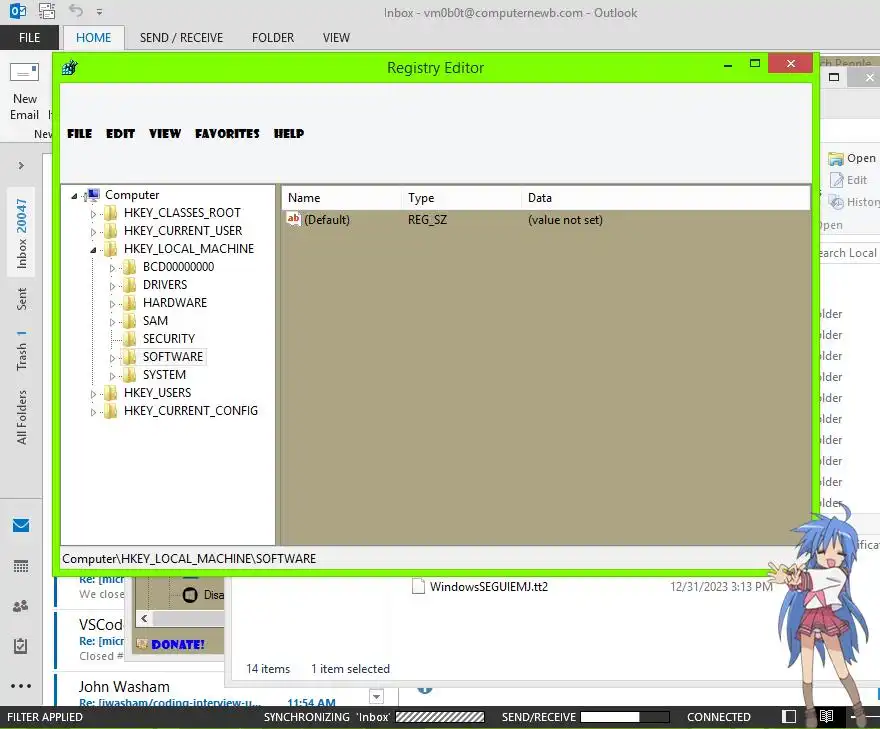Switch to Outlook VIEW tab
Viewport: 880px width, 729px height.
point(336,38)
